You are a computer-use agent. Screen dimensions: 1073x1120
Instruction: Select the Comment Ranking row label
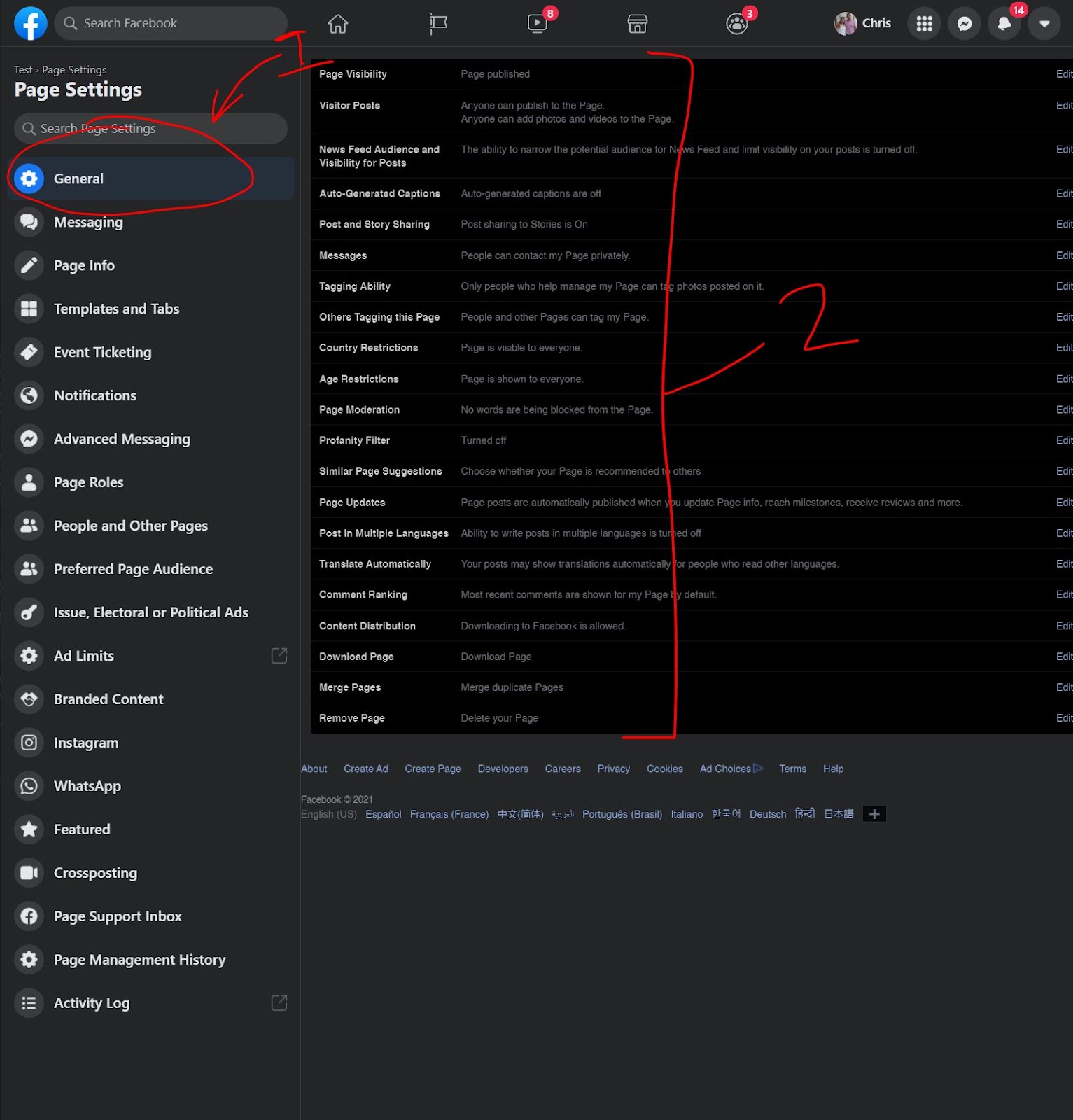click(x=363, y=595)
